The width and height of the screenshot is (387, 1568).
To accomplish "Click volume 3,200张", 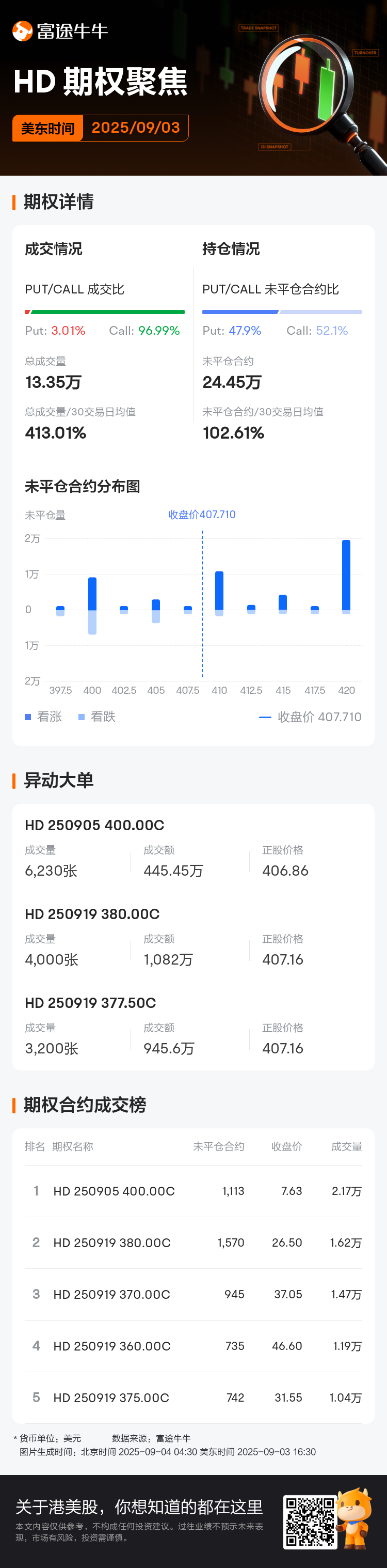I will point(52,1048).
